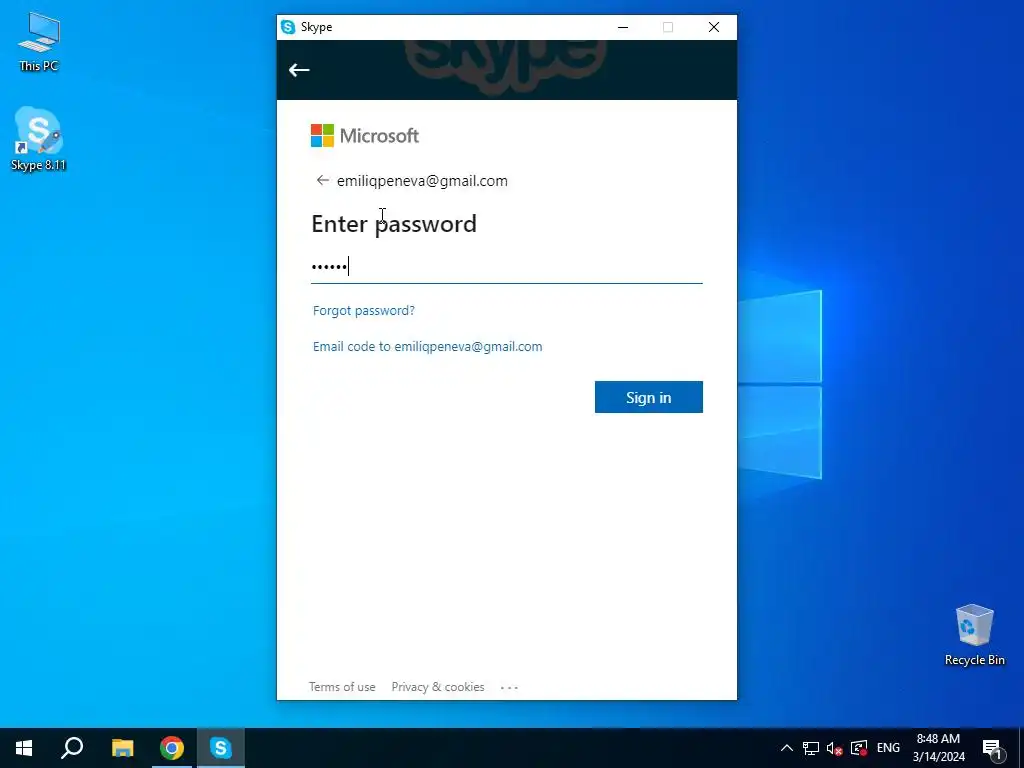Click Email code to emiliqpeneva@gmail.com link
The image size is (1024, 768).
point(428,347)
